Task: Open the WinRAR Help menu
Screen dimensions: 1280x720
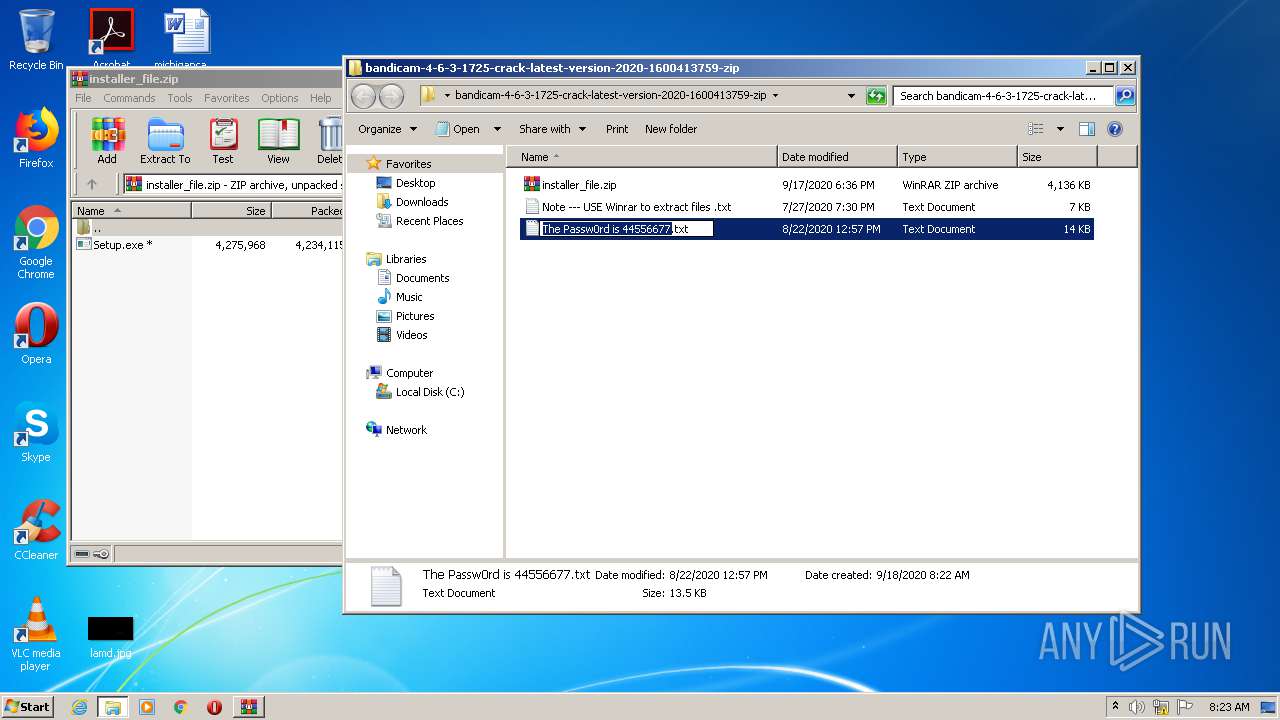Action: point(320,98)
